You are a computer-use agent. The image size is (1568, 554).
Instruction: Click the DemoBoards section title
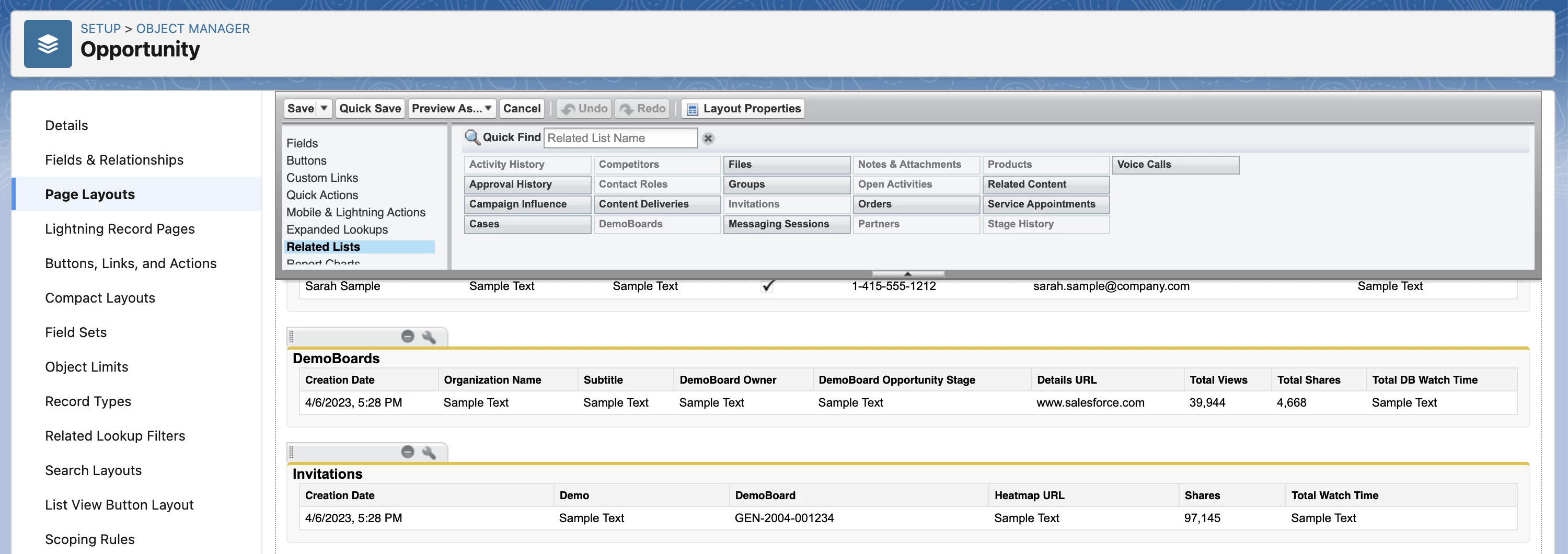[336, 359]
